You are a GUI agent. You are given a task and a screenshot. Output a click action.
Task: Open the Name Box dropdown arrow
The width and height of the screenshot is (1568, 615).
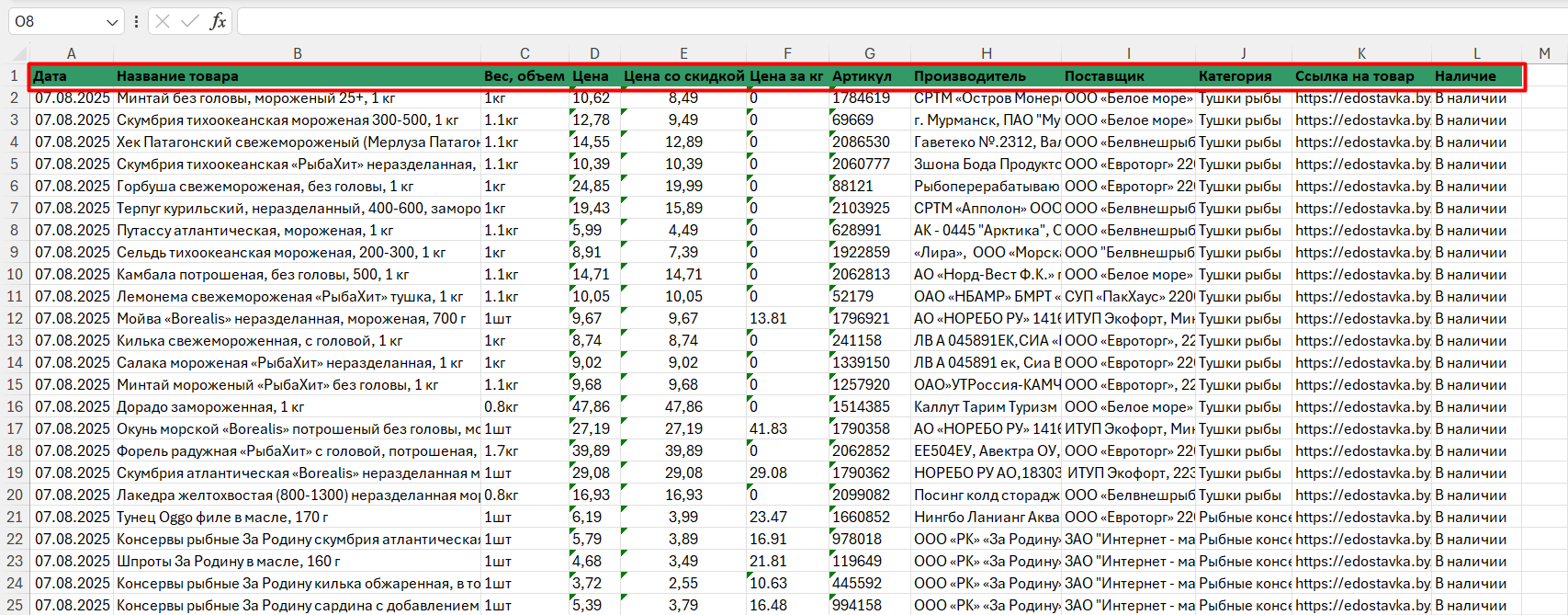point(112,21)
